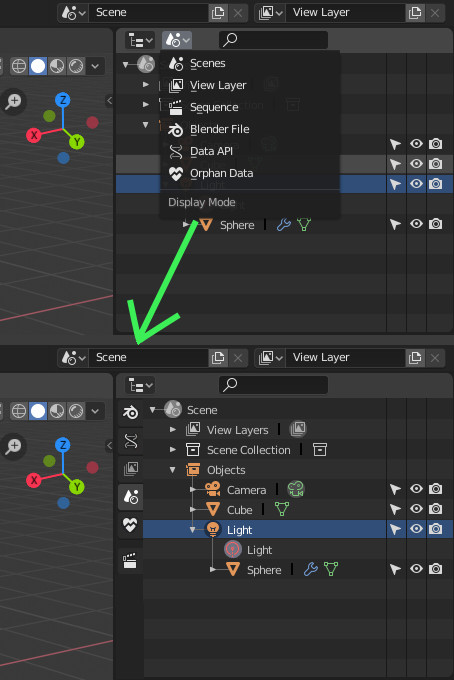This screenshot has width=454, height=680.
Task: Click New Scene icon in upper header
Action: (218, 13)
